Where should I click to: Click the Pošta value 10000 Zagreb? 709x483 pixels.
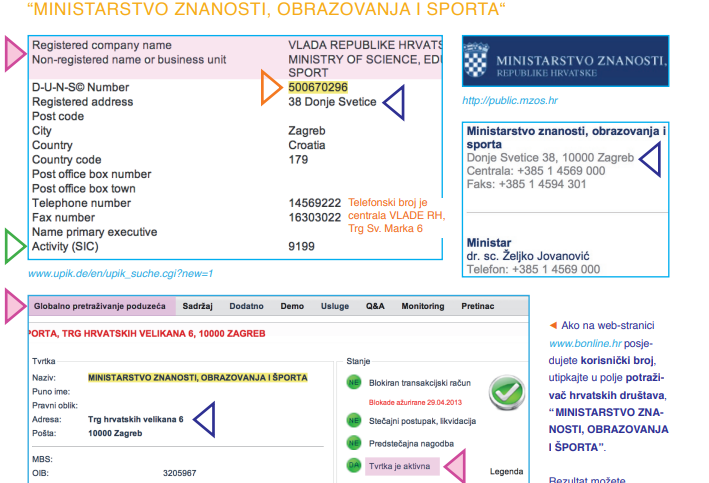115,433
